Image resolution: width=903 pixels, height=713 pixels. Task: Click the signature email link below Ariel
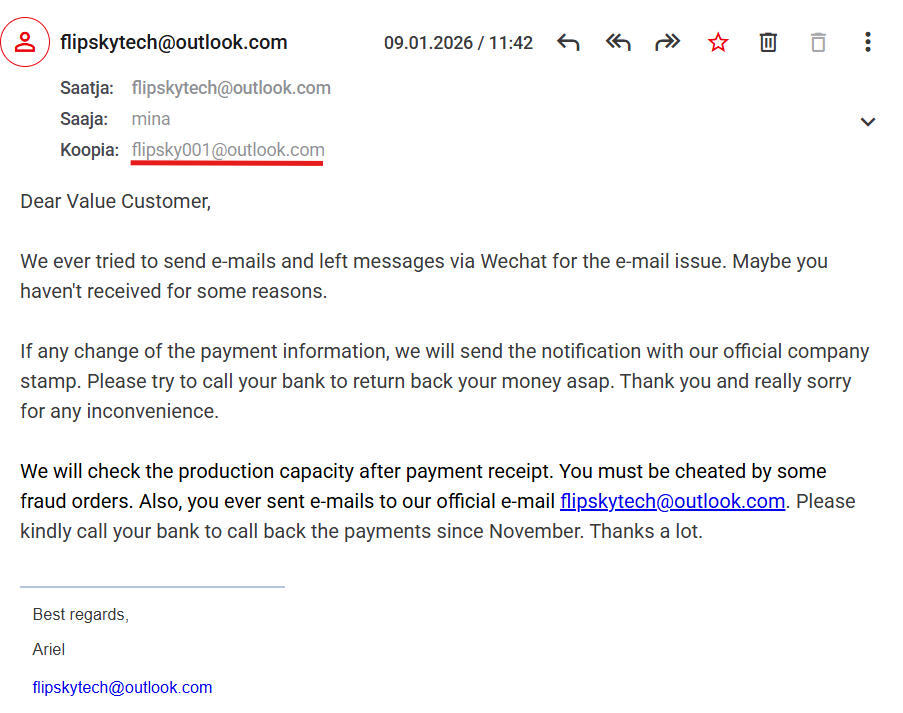coord(122,687)
